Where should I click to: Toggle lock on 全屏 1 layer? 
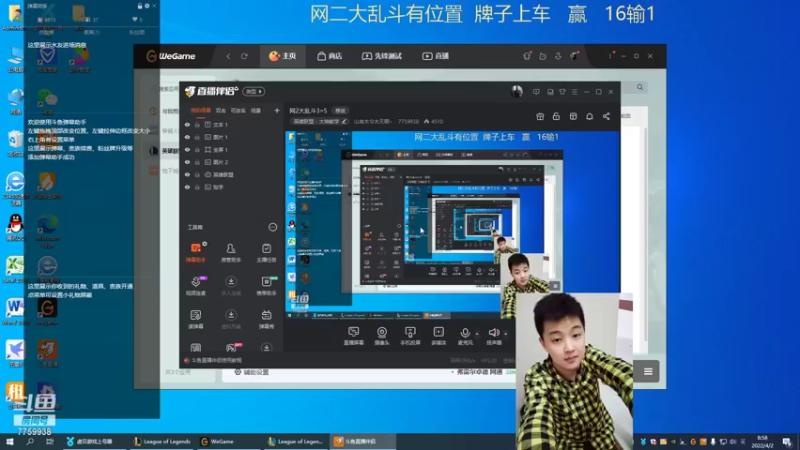197,149
